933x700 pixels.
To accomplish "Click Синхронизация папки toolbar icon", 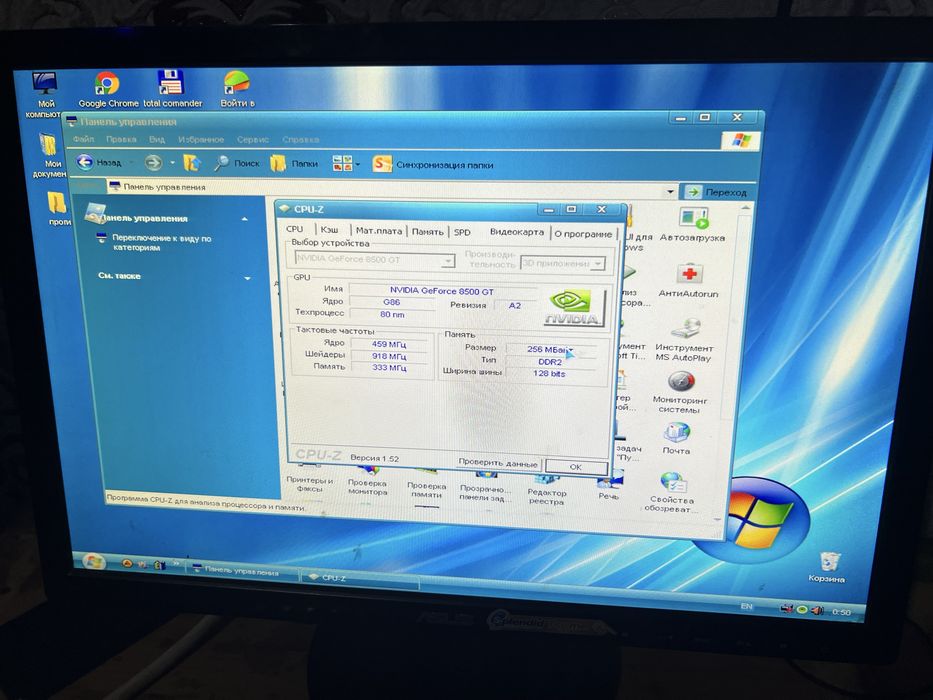I will click(433, 165).
